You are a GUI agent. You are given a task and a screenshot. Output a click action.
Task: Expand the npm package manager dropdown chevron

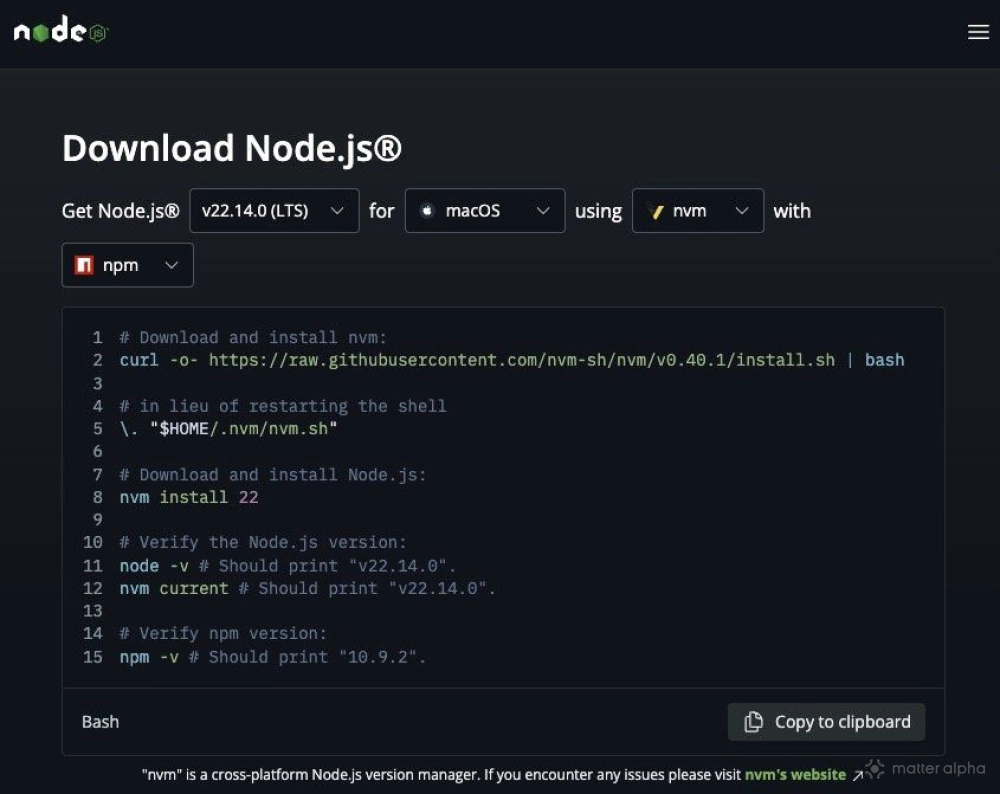[x=171, y=265]
